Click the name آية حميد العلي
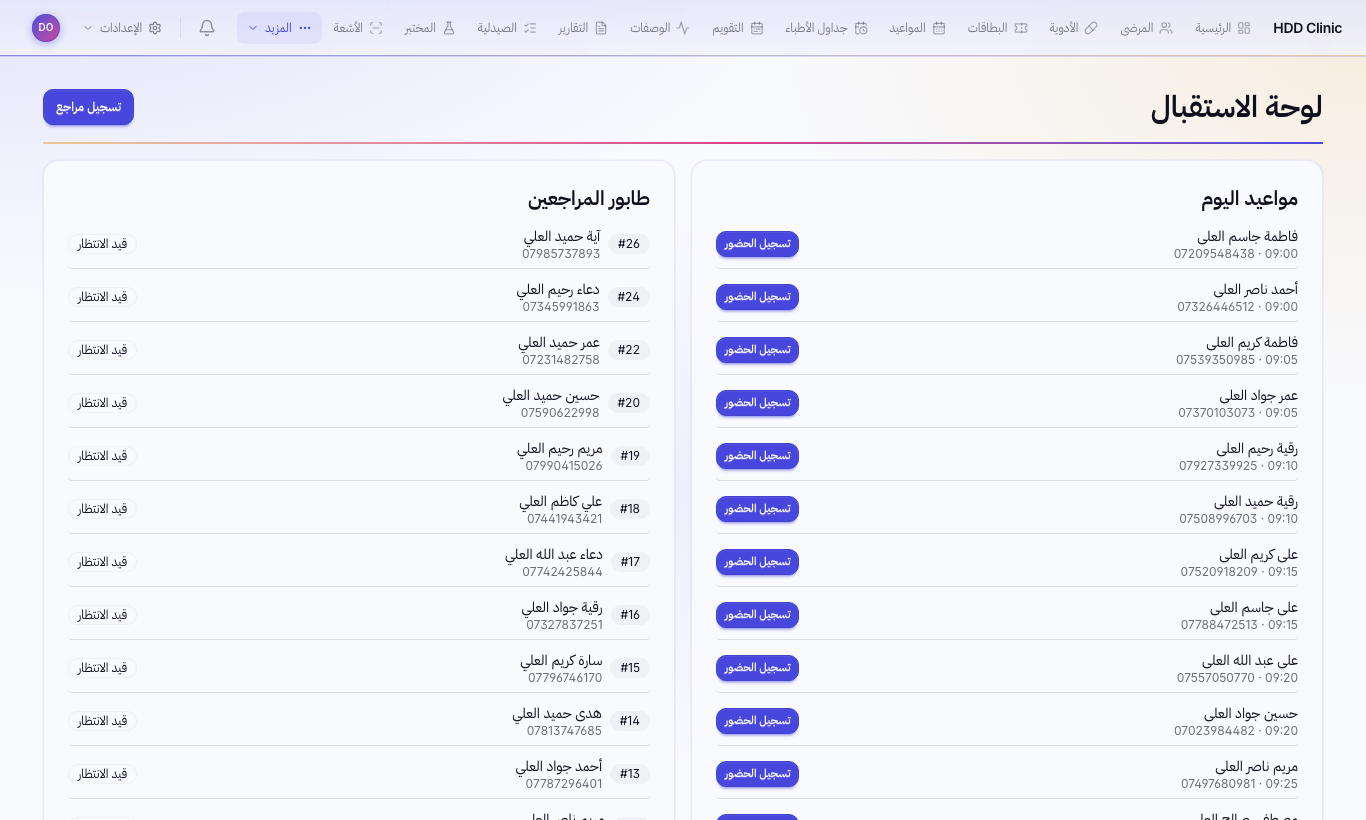The width and height of the screenshot is (1366, 820). [x=562, y=237]
